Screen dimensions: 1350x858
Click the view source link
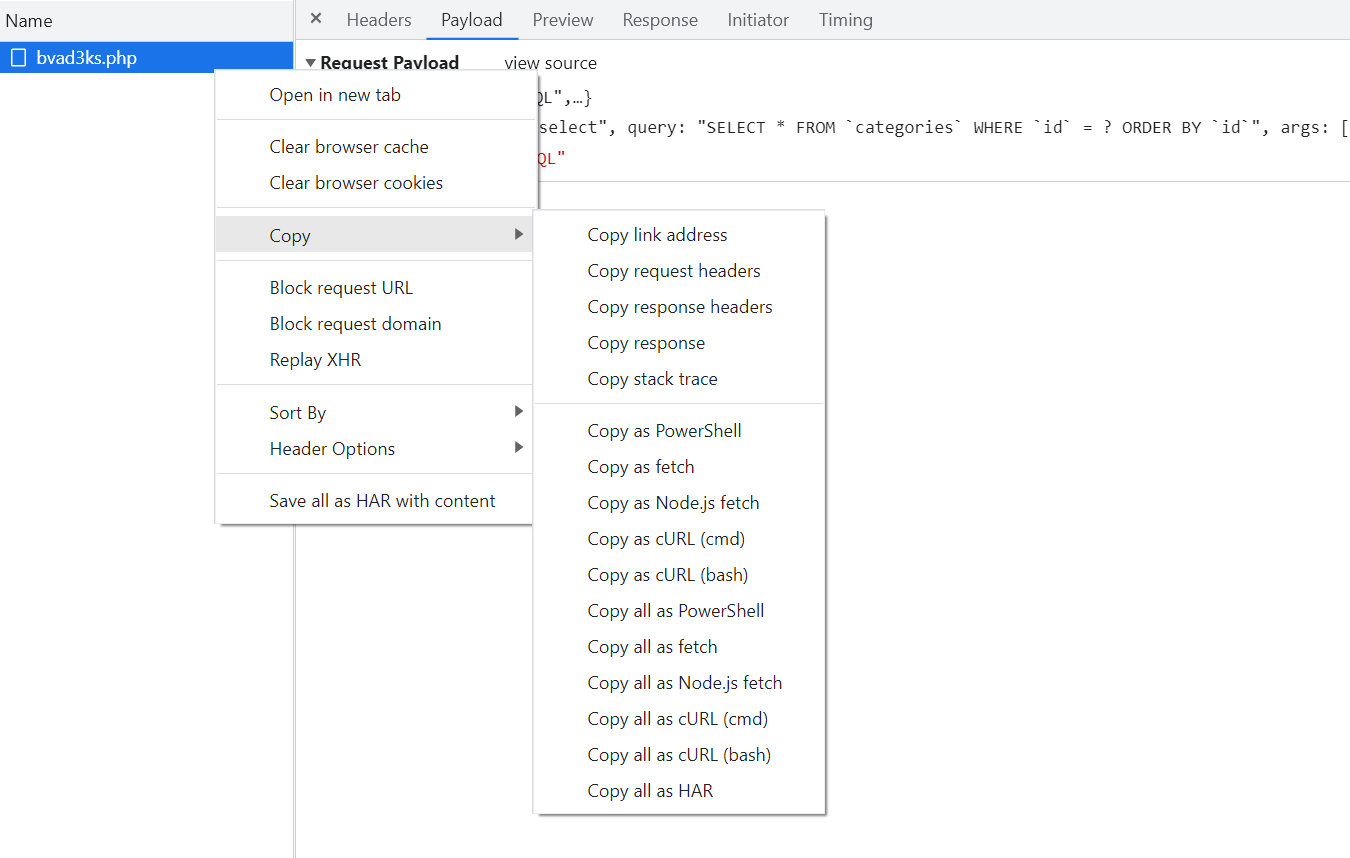pyautogui.click(x=550, y=63)
